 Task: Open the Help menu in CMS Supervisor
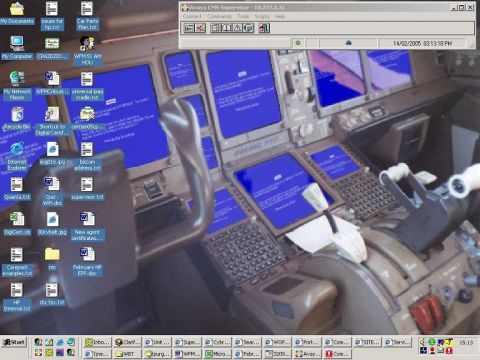click(280, 16)
